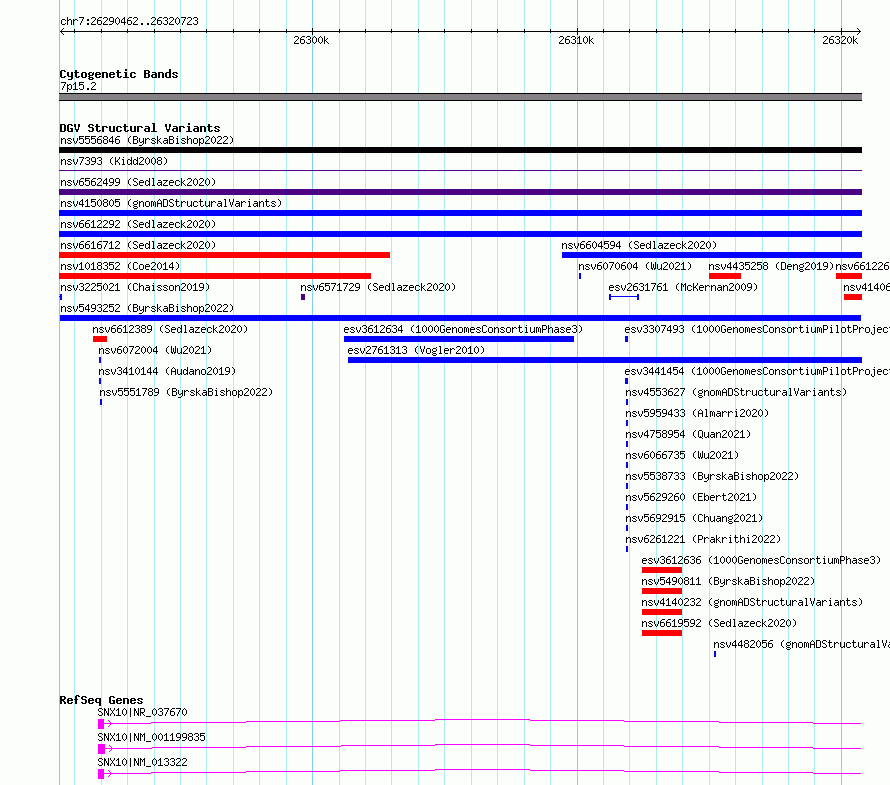Open the esv3307493 variant label
This screenshot has width=890, height=785.
[757, 329]
